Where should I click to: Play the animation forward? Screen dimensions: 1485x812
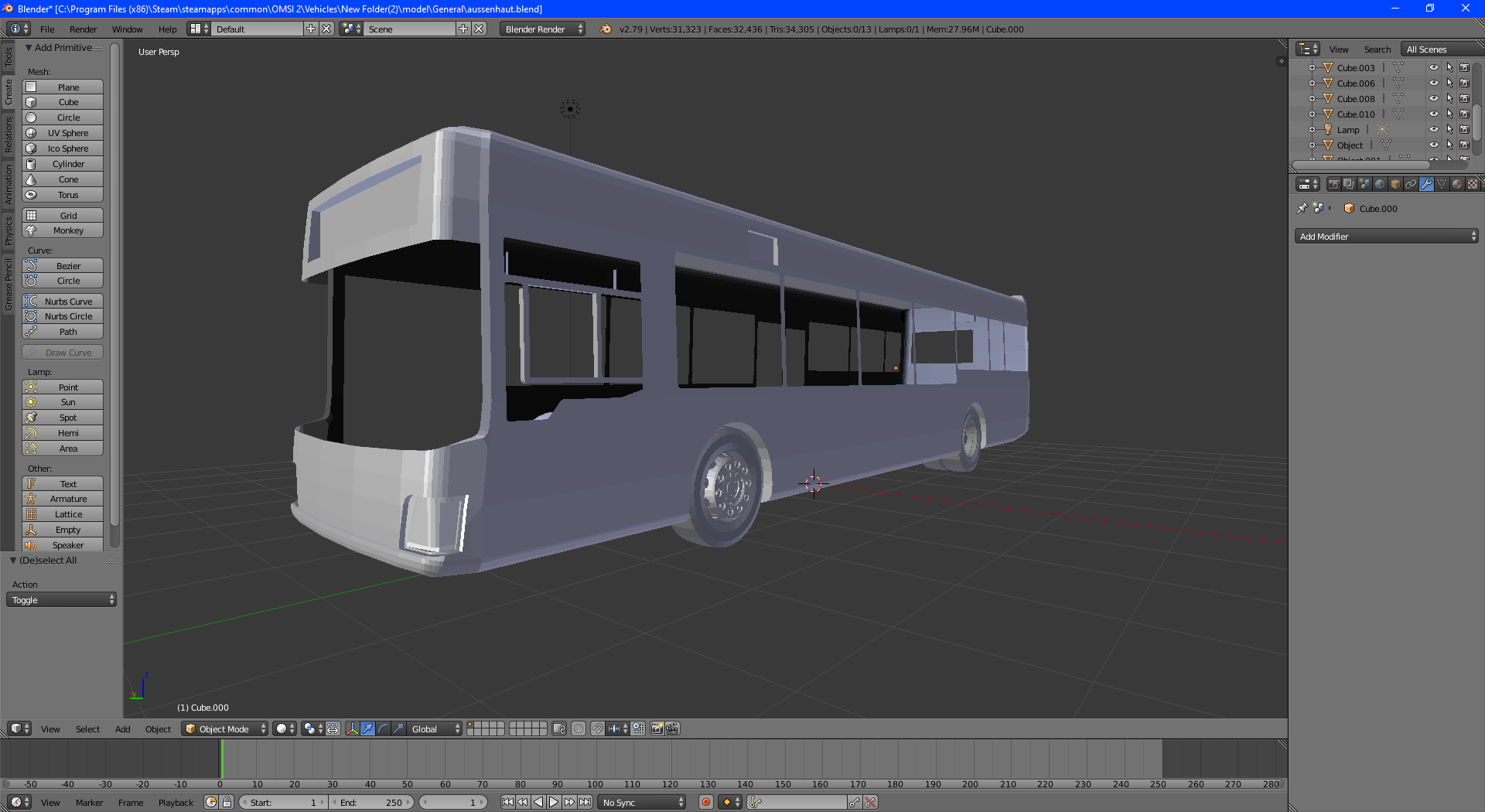(x=554, y=802)
